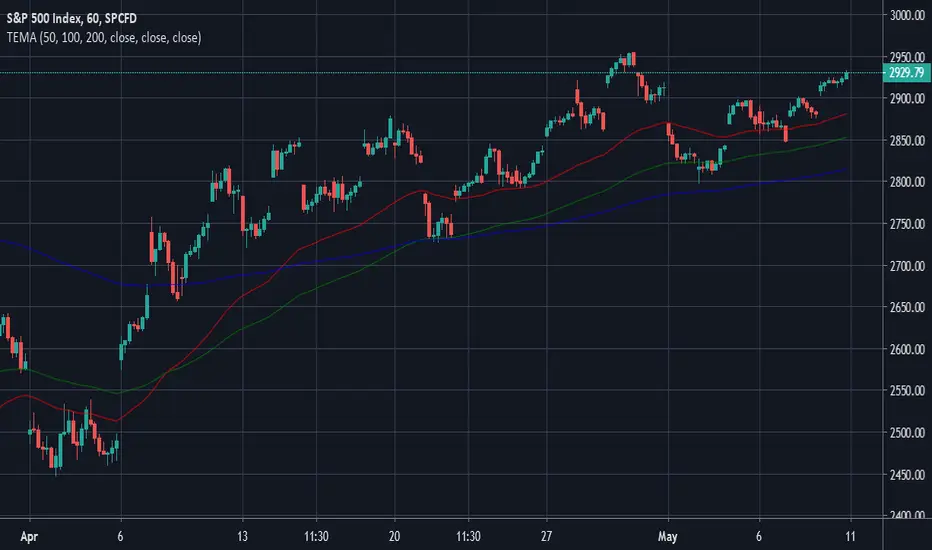932x550 pixels.
Task: Select the 11 date label on time axis
Action: tap(851, 536)
